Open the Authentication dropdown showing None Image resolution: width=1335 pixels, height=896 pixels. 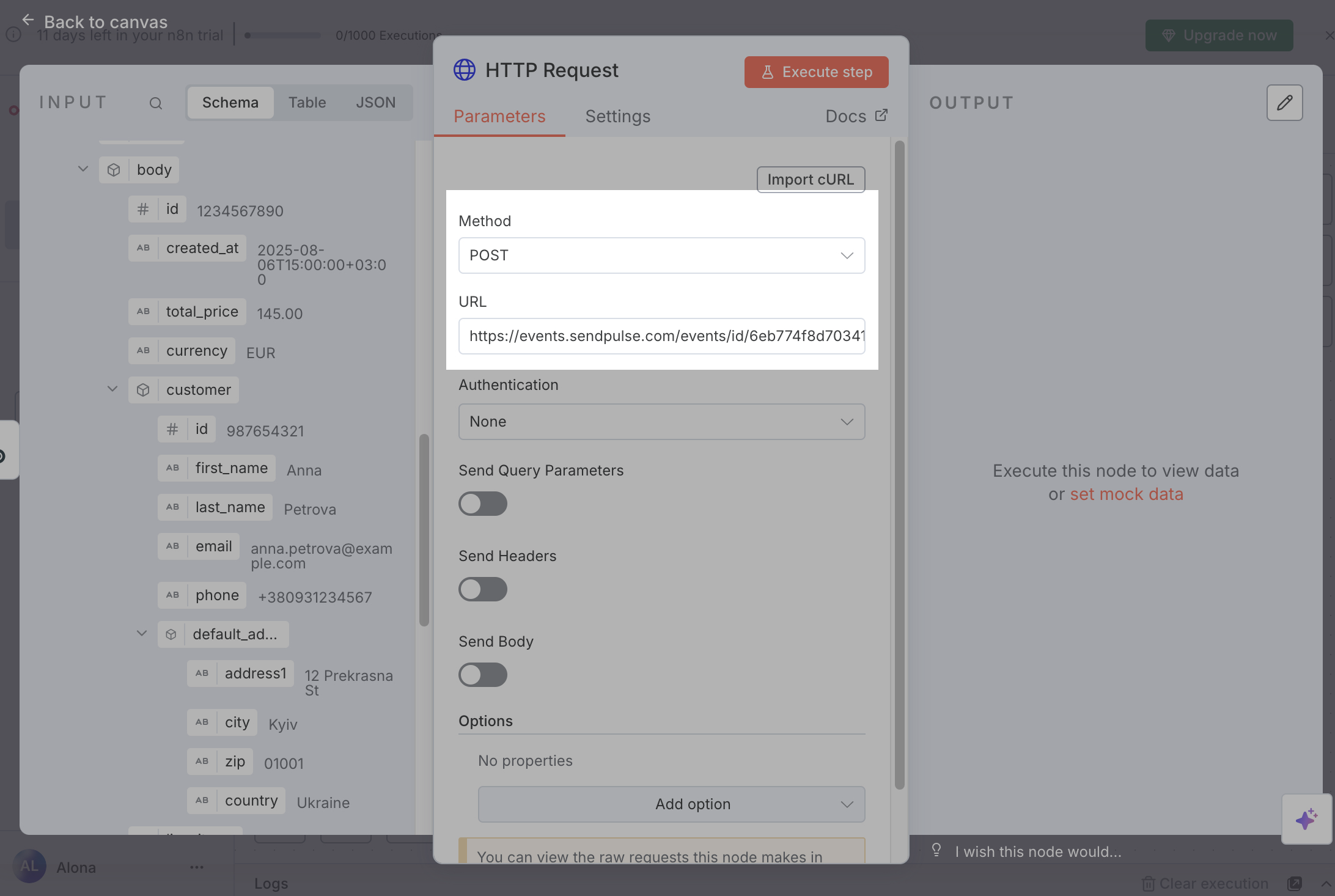click(x=662, y=422)
